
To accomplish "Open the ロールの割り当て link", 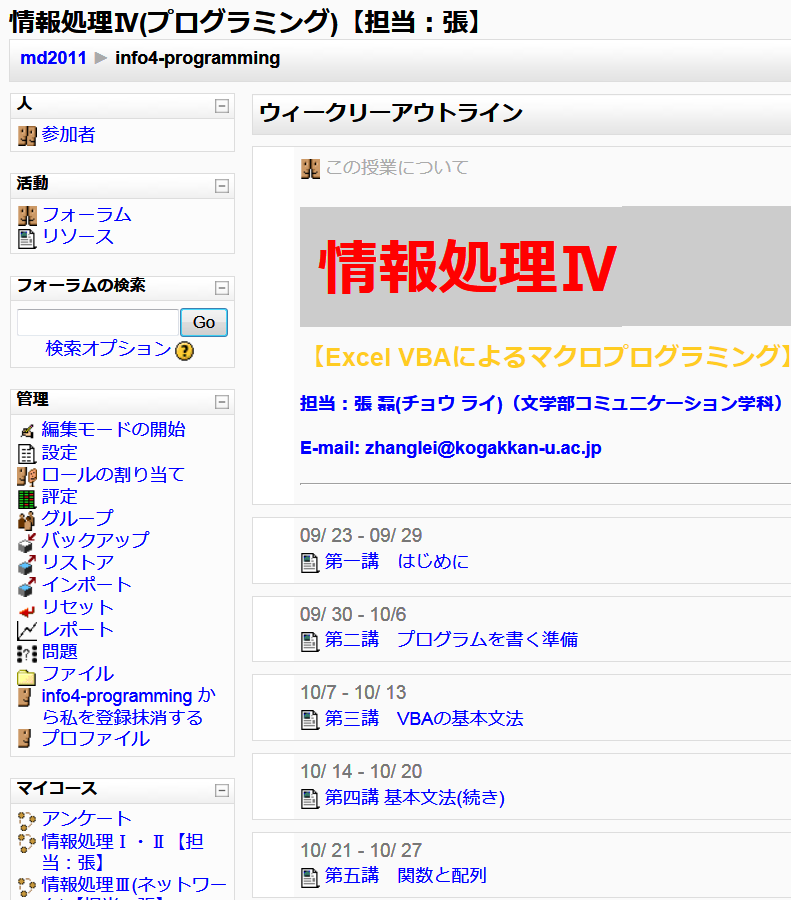I will pos(113,475).
